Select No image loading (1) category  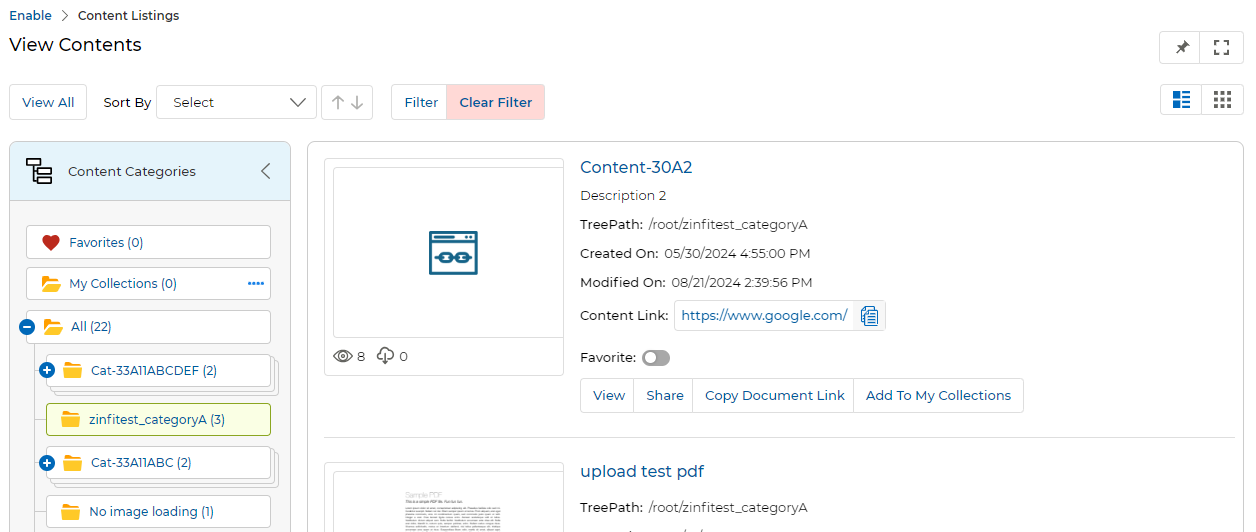point(158,511)
